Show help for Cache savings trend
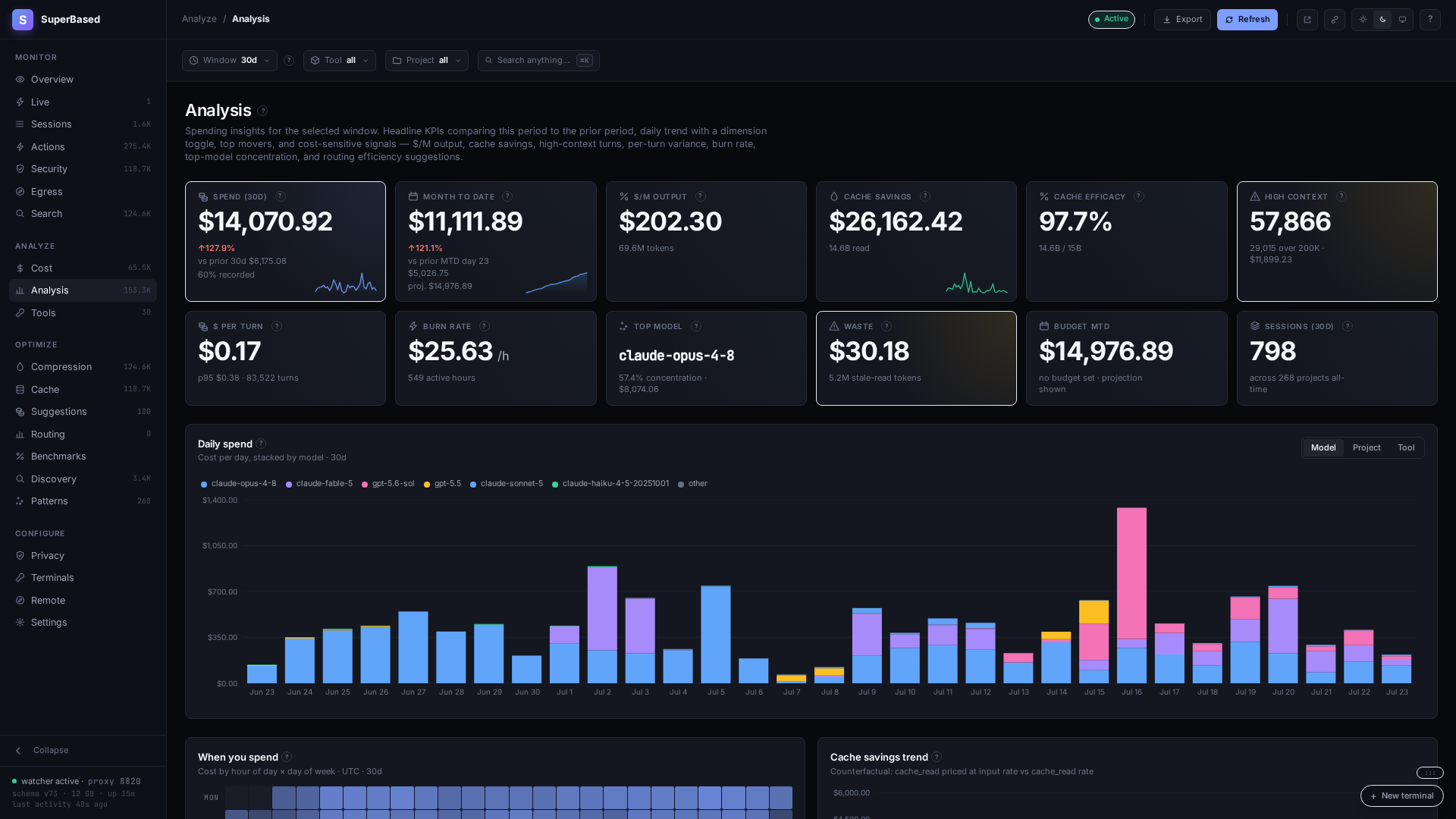The width and height of the screenshot is (1456, 819). (937, 757)
